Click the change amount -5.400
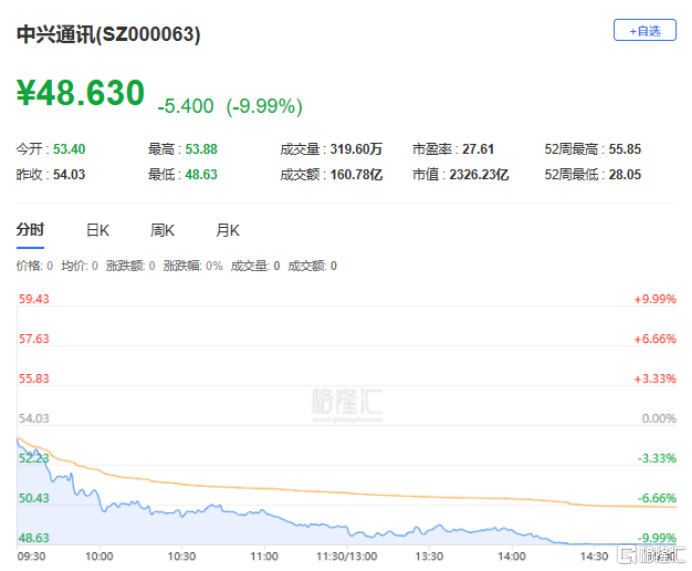 [185, 106]
